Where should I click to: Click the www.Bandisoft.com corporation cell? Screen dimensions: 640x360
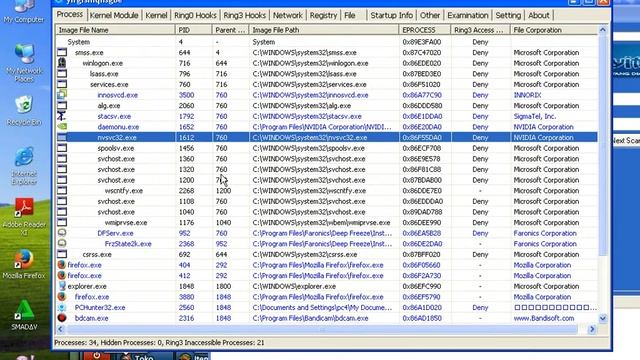pyautogui.click(x=544, y=318)
